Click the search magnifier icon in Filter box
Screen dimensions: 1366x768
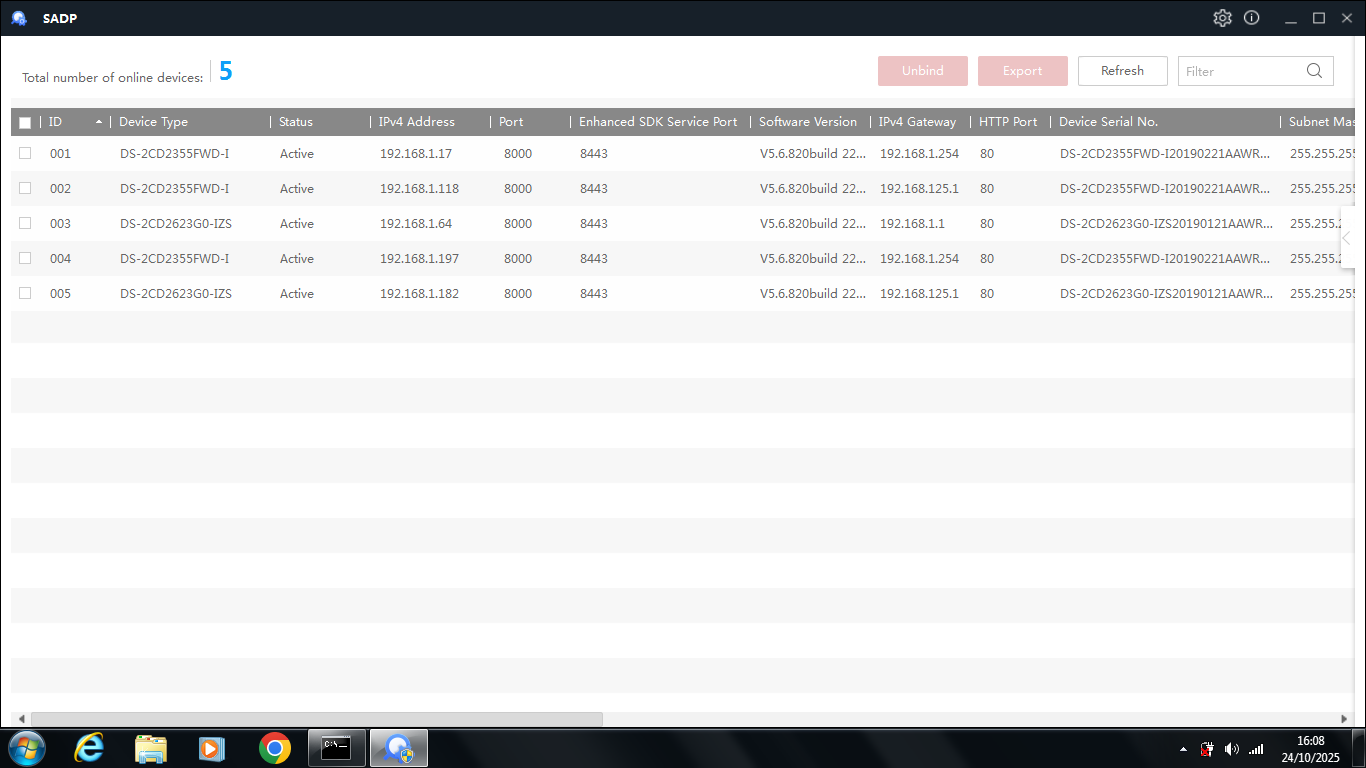coord(1315,71)
